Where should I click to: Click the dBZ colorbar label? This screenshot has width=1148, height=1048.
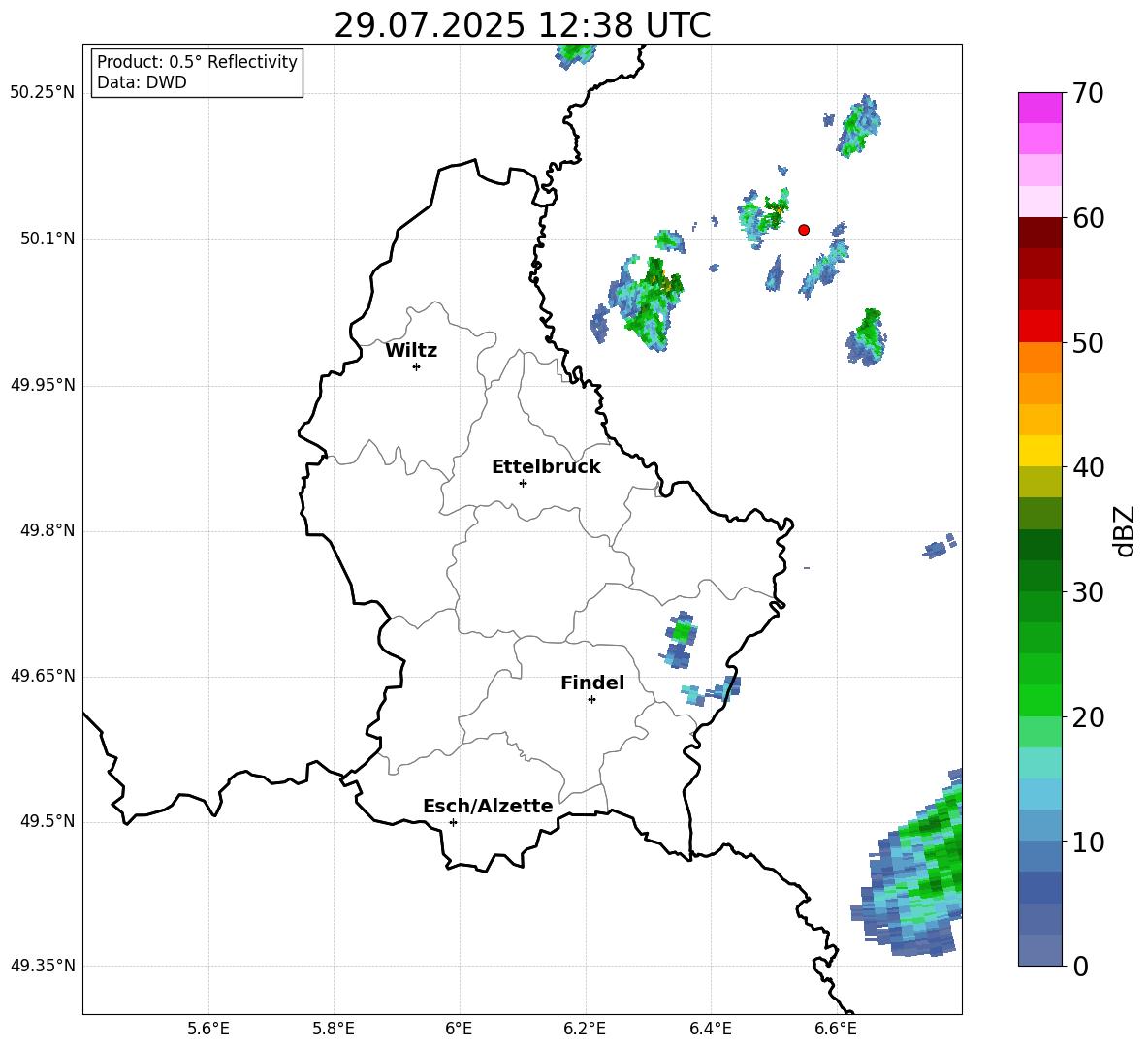(1123, 530)
